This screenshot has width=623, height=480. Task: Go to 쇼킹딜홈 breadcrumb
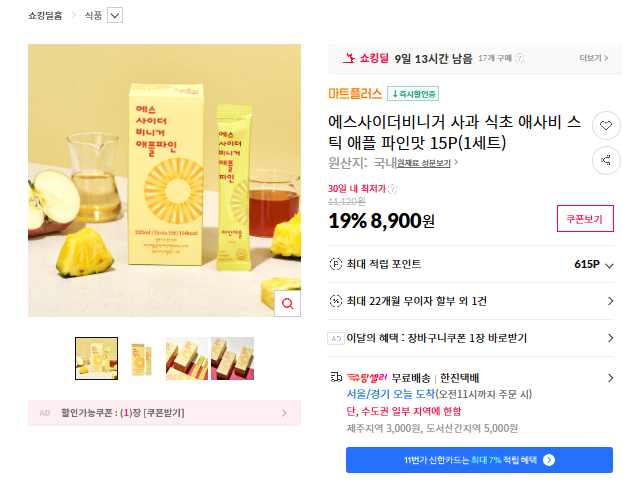point(45,15)
